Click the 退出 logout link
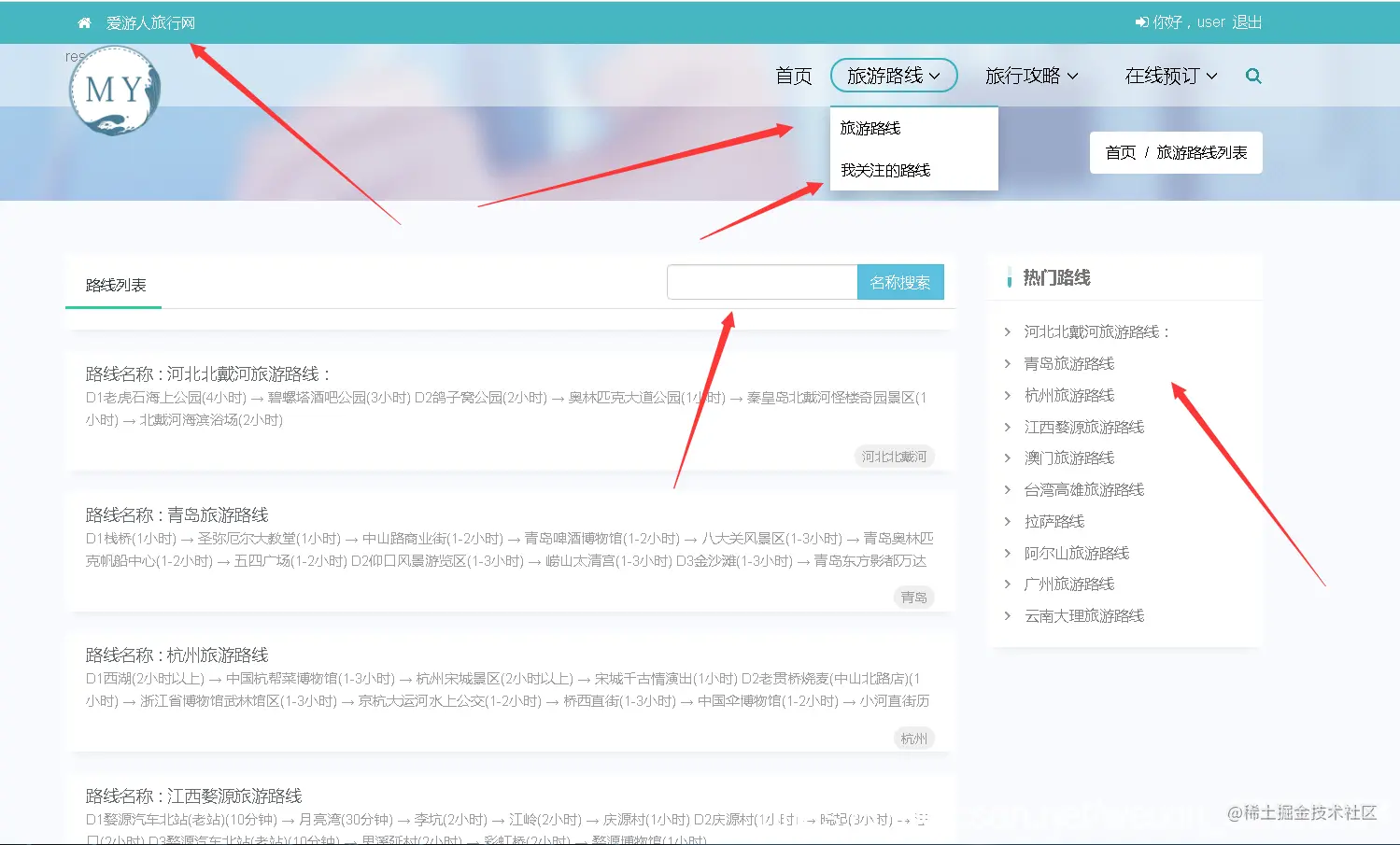Image resolution: width=1400 pixels, height=845 pixels. click(1247, 22)
